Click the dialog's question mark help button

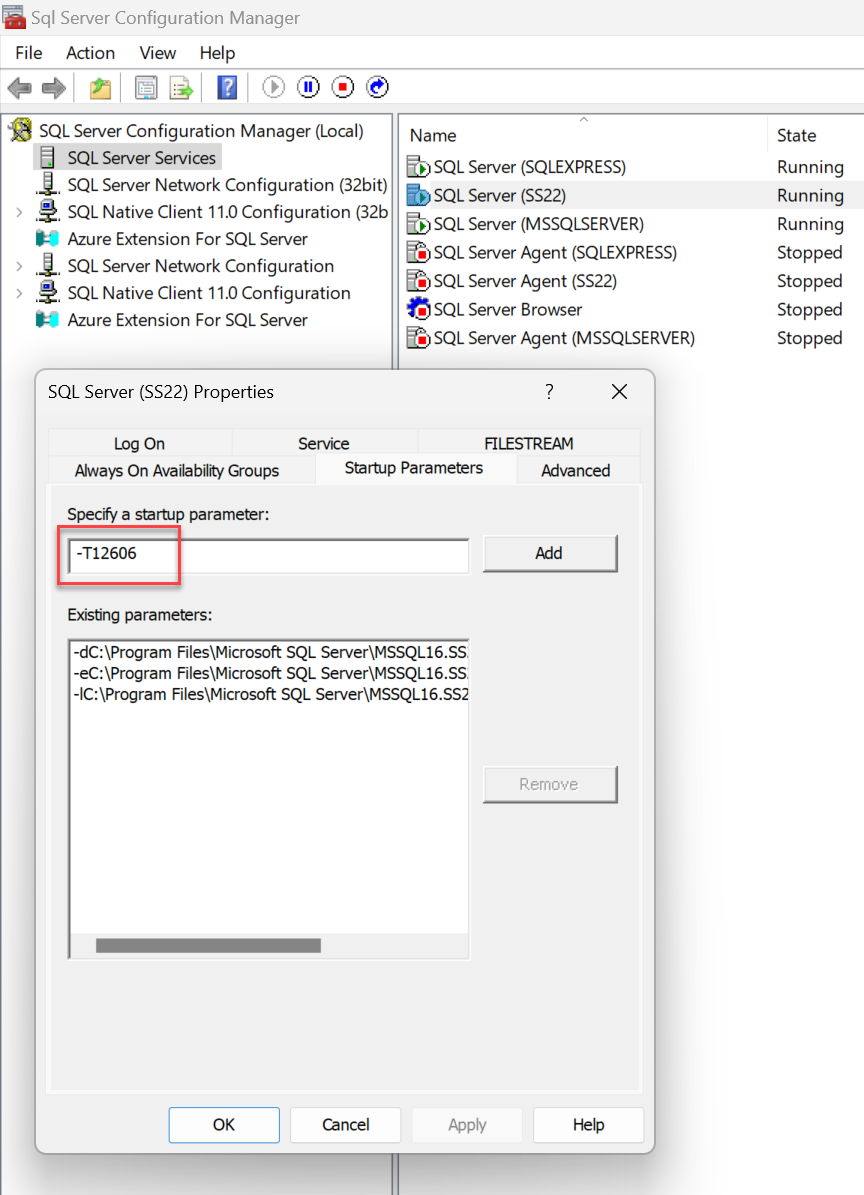(549, 392)
